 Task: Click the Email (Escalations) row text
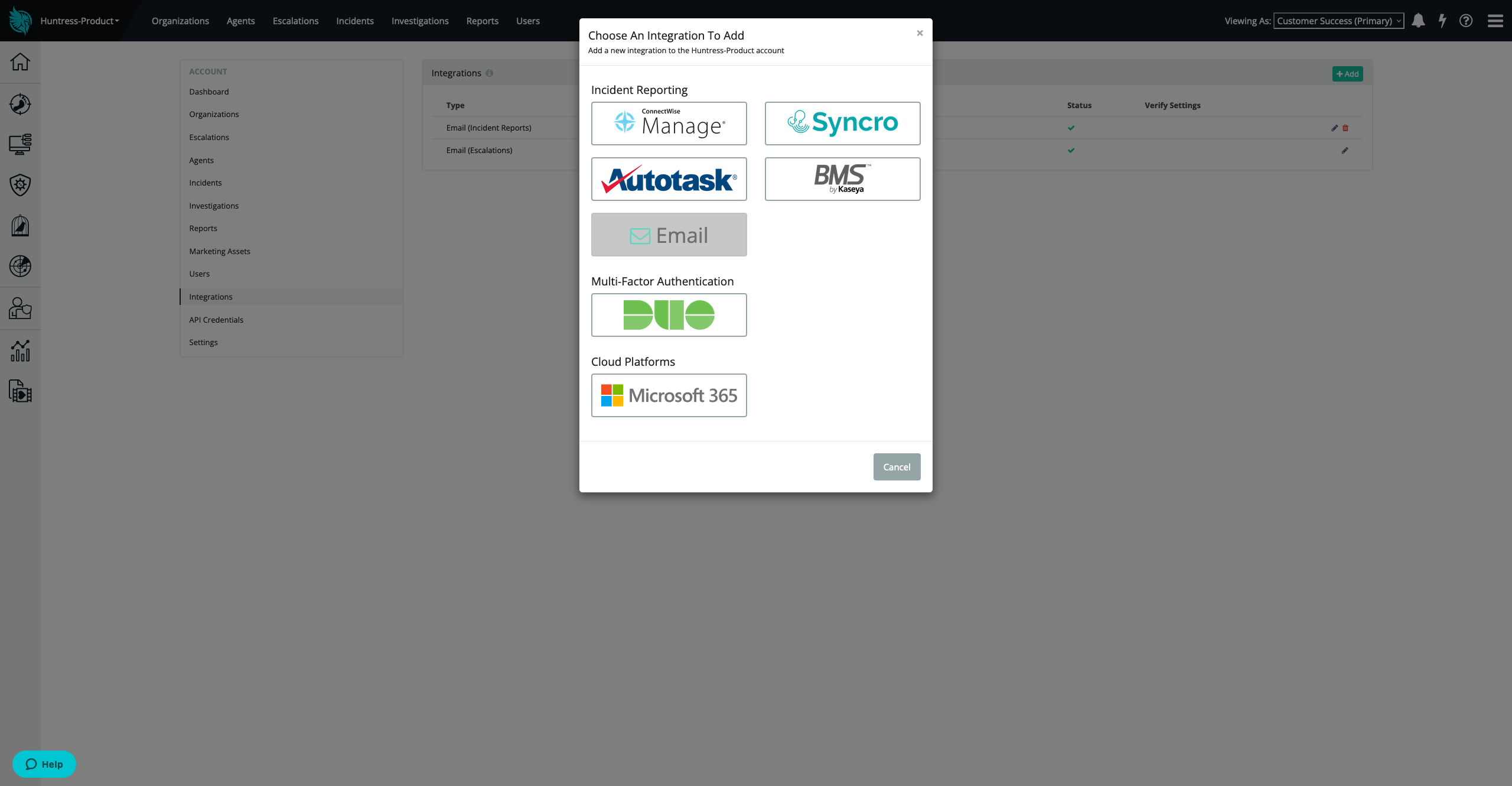click(479, 150)
